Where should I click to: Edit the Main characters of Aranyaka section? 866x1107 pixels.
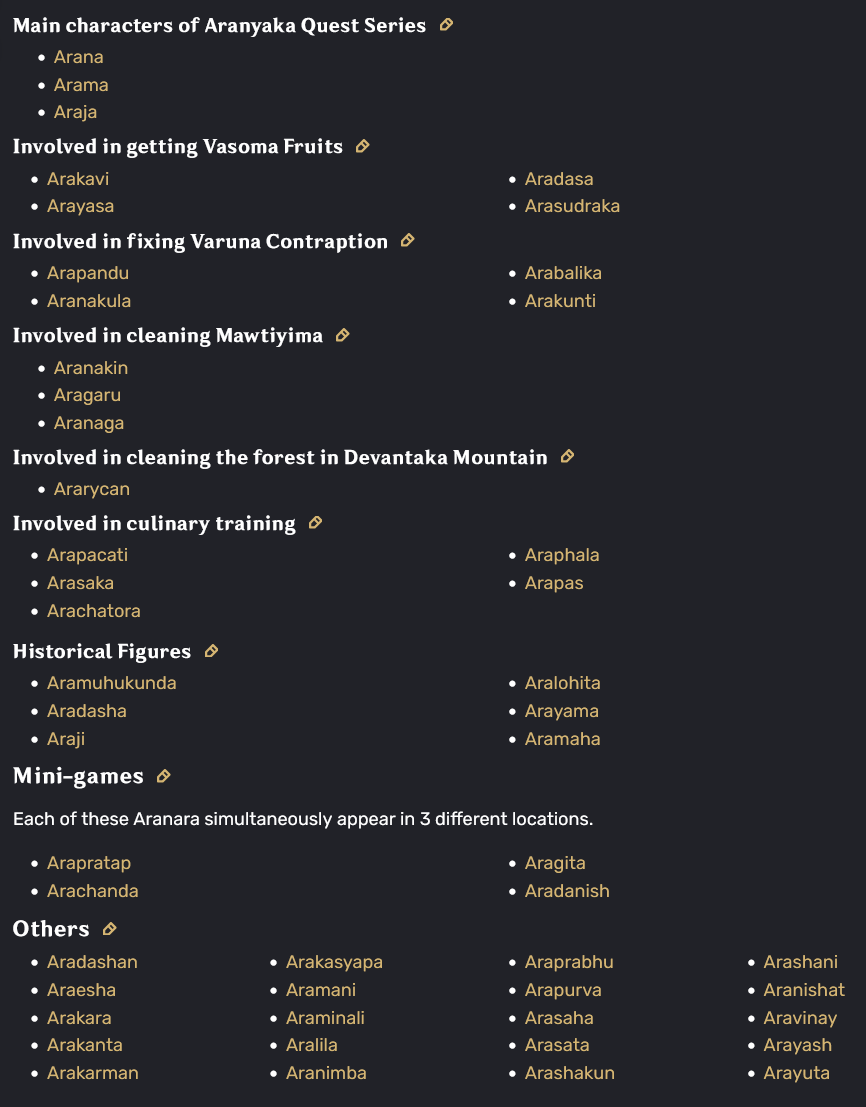(x=446, y=25)
